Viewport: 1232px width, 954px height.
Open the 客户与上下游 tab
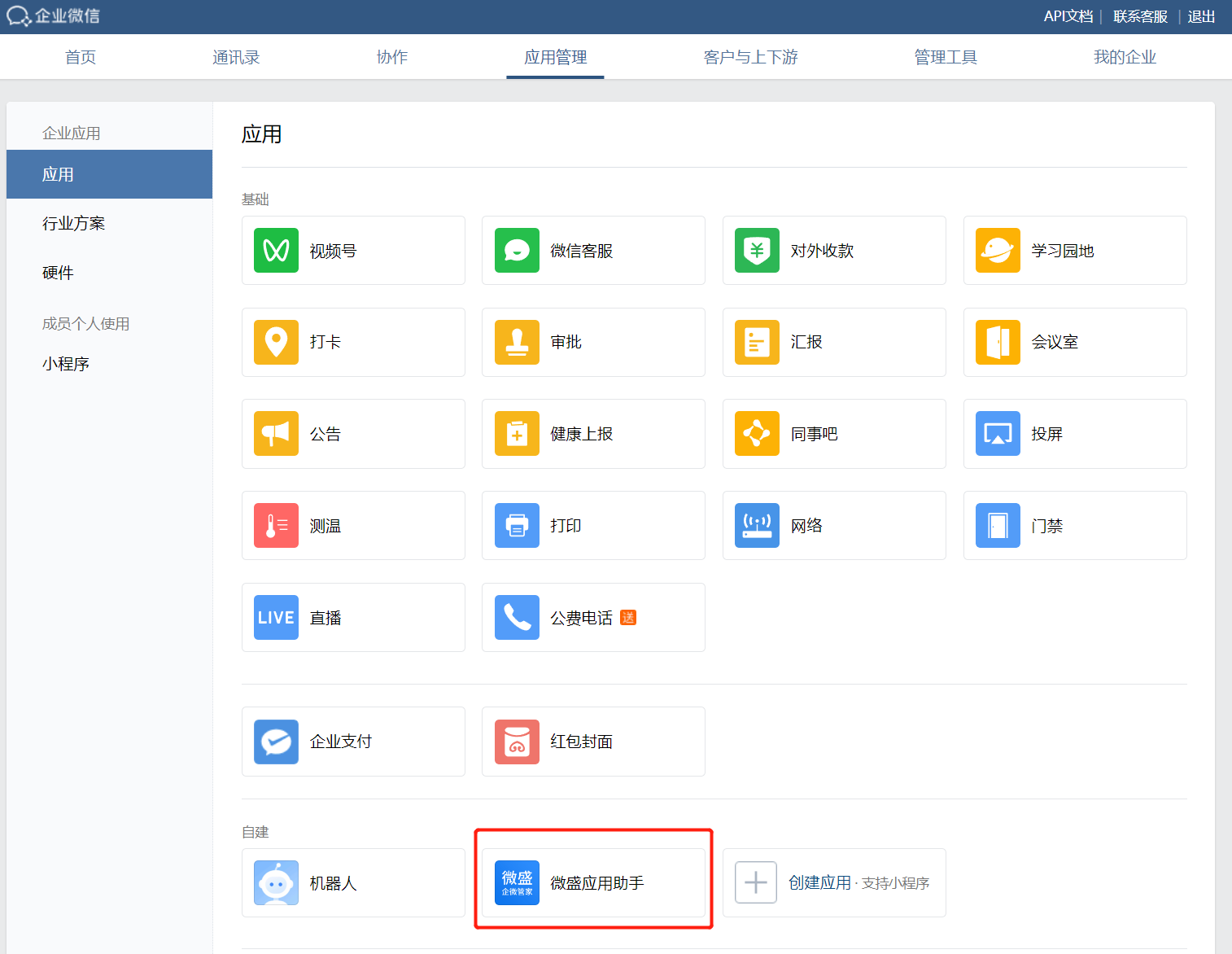click(750, 57)
